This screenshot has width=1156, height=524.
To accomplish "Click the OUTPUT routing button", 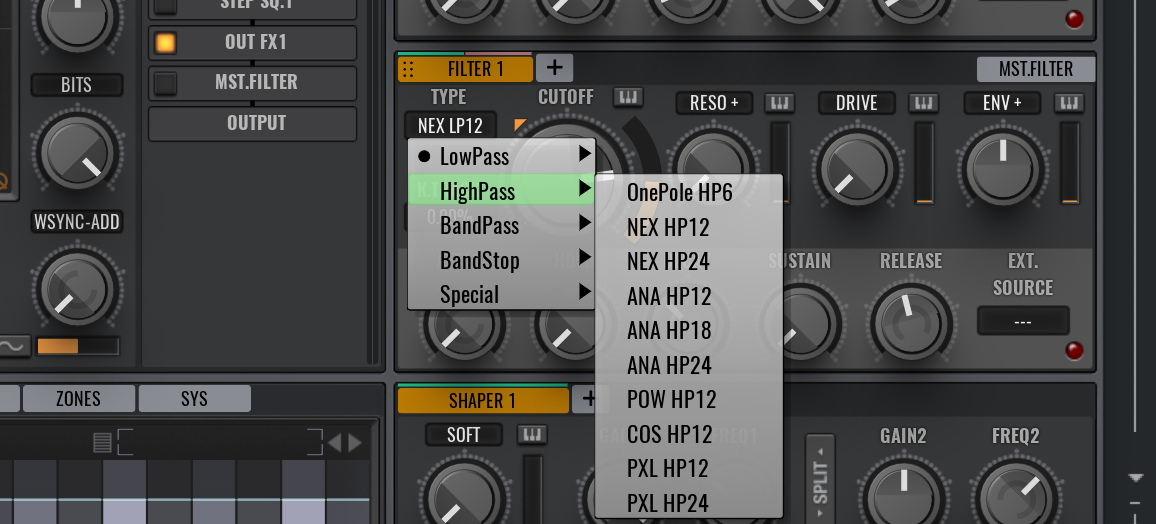I will pos(252,124).
